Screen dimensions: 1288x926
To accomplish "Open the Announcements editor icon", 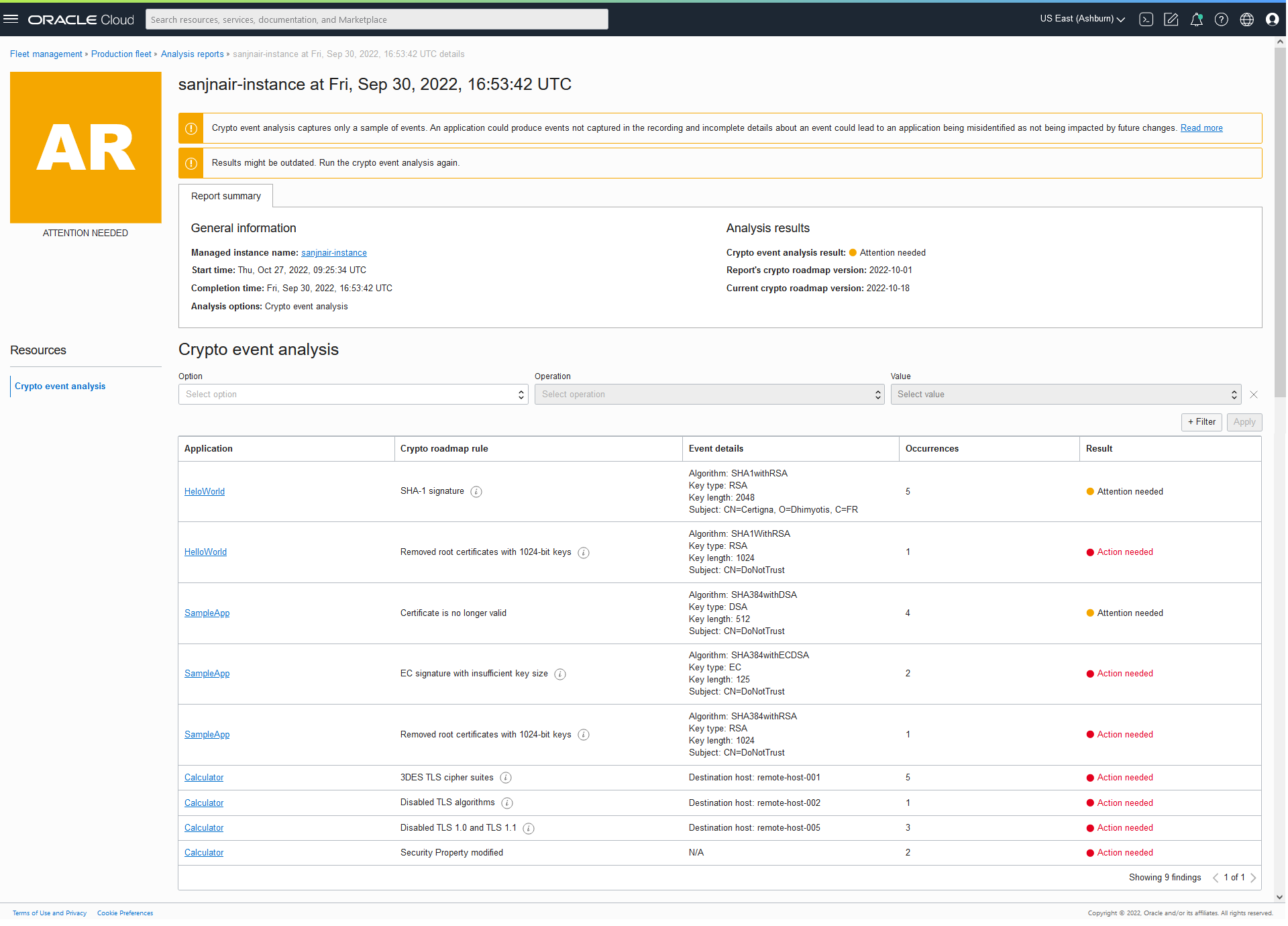I will click(x=1172, y=19).
